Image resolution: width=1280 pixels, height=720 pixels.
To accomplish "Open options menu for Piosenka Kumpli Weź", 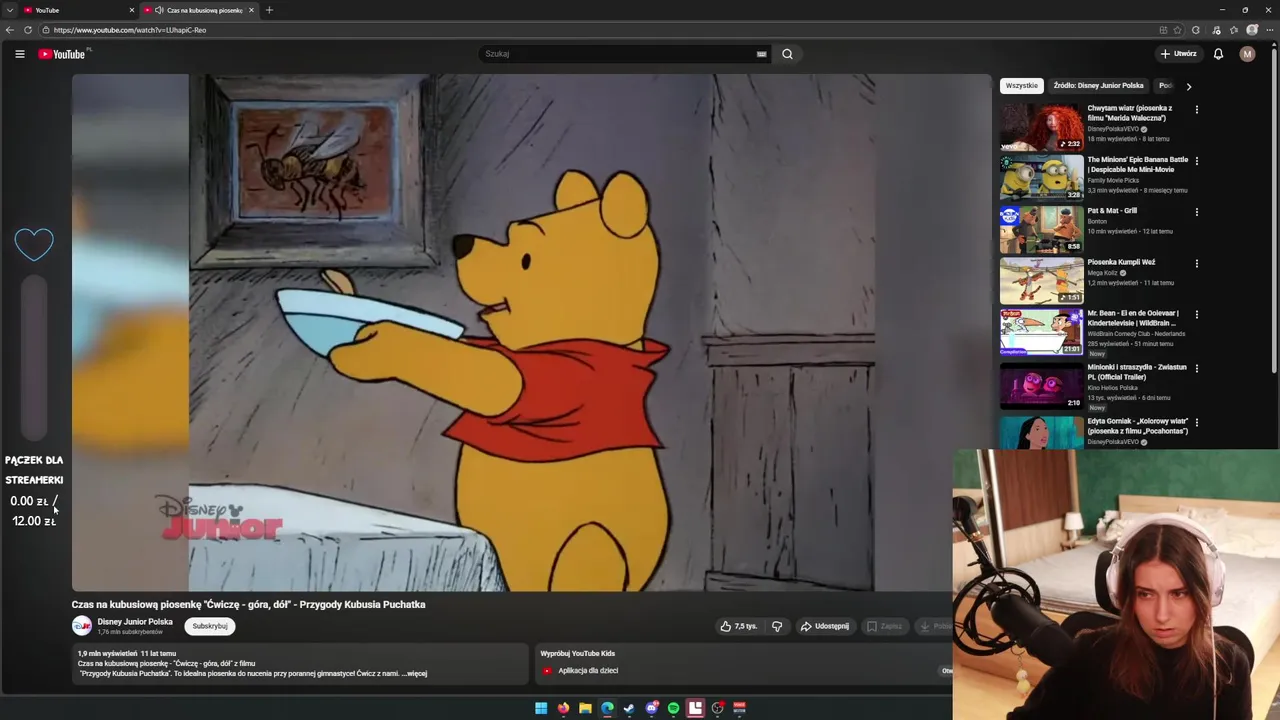I will point(1196,264).
